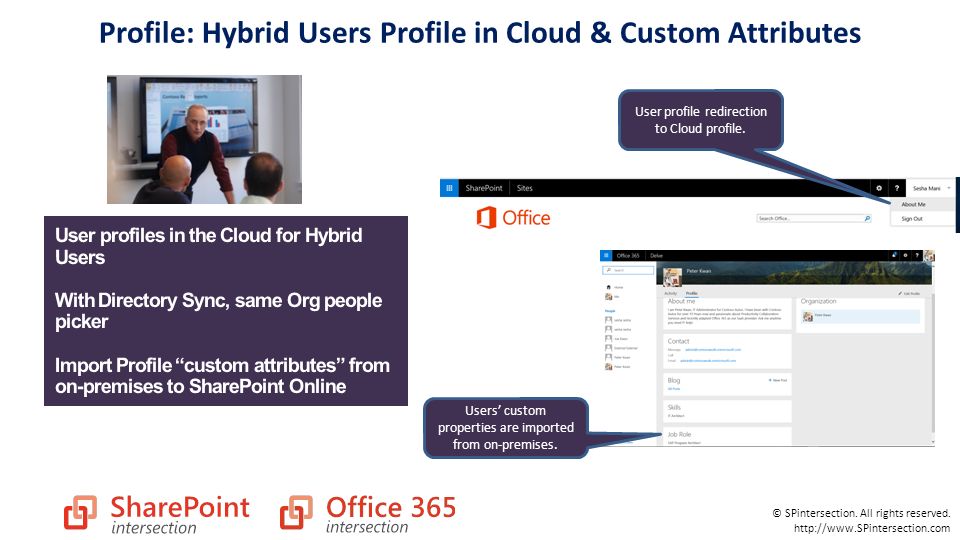Click the presenter photo on the slide

[x=204, y=140]
